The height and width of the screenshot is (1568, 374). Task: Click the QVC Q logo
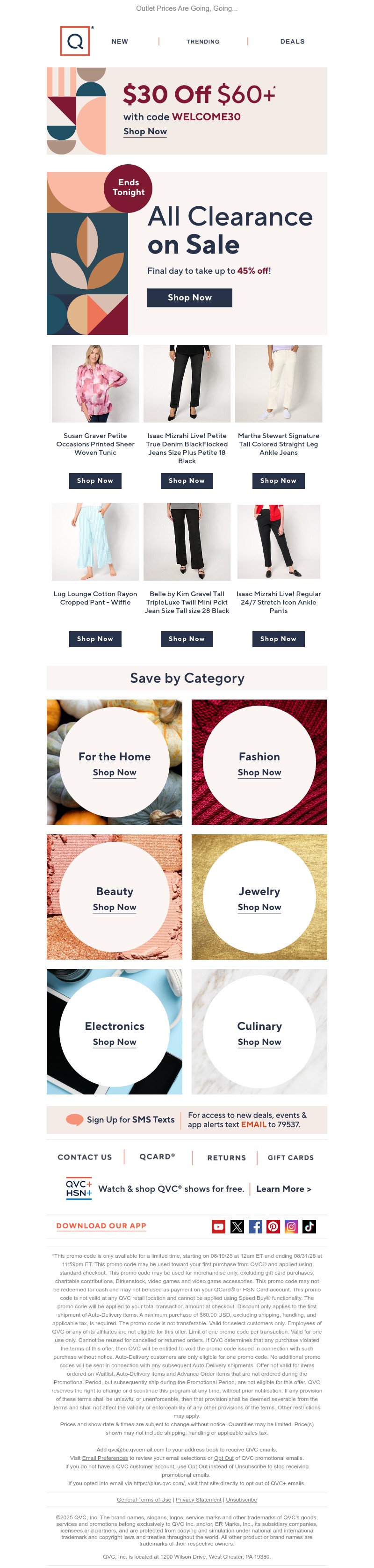coord(75,41)
